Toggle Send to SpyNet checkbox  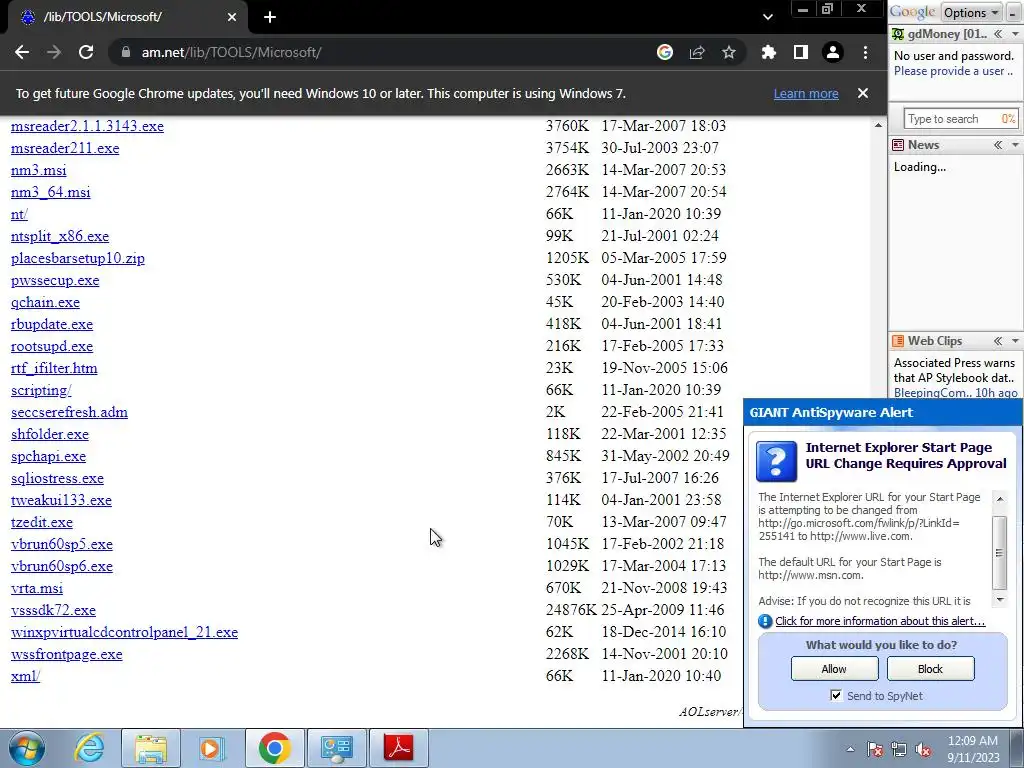tap(836, 696)
